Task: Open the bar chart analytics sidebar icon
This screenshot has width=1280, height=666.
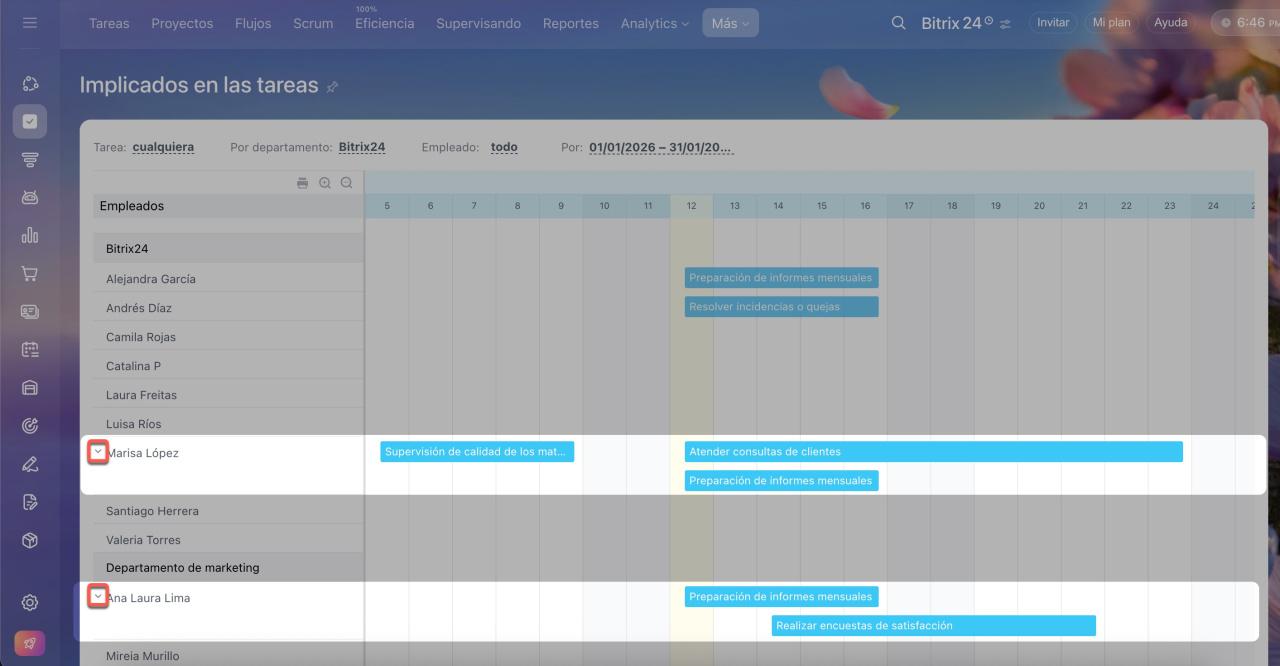Action: coord(30,236)
